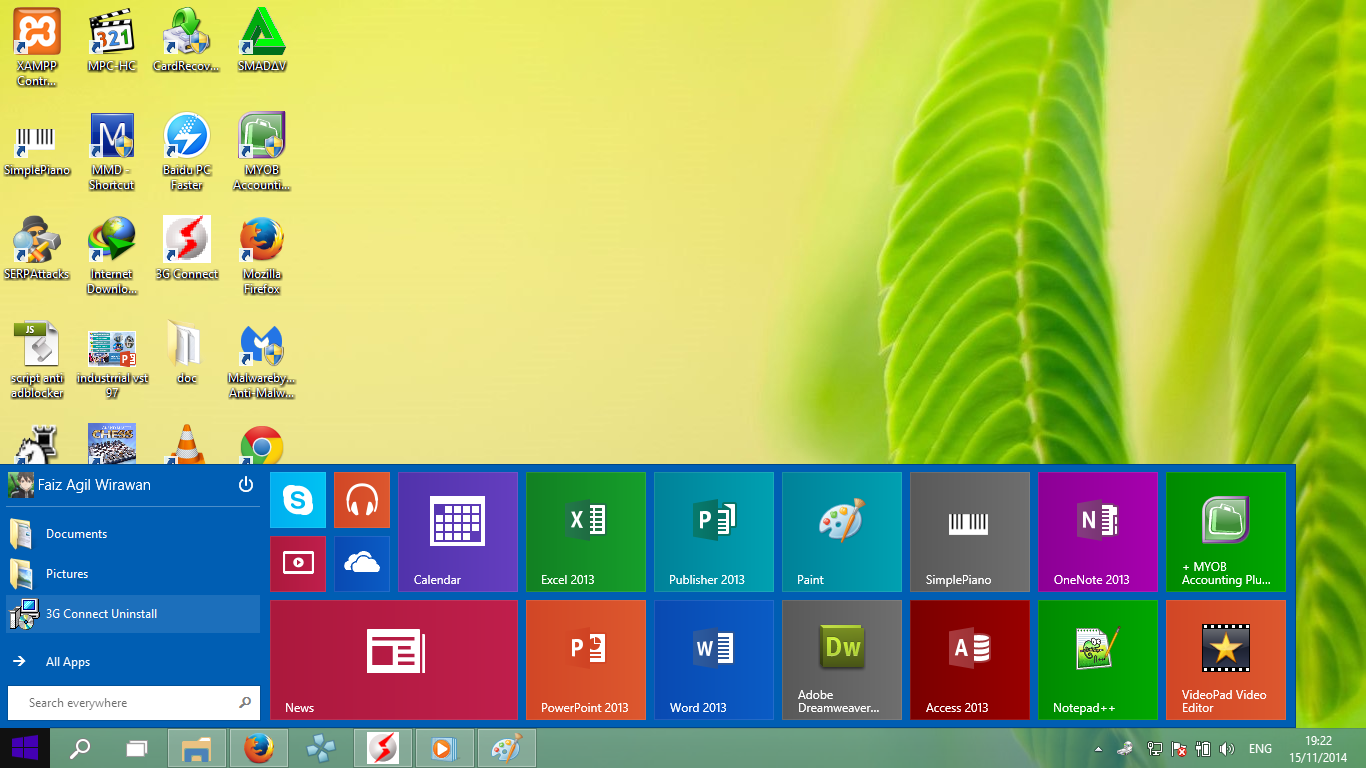Open the Faiz Agil Wirawan user account
Image resolution: width=1366 pixels, height=768 pixels.
click(80, 485)
